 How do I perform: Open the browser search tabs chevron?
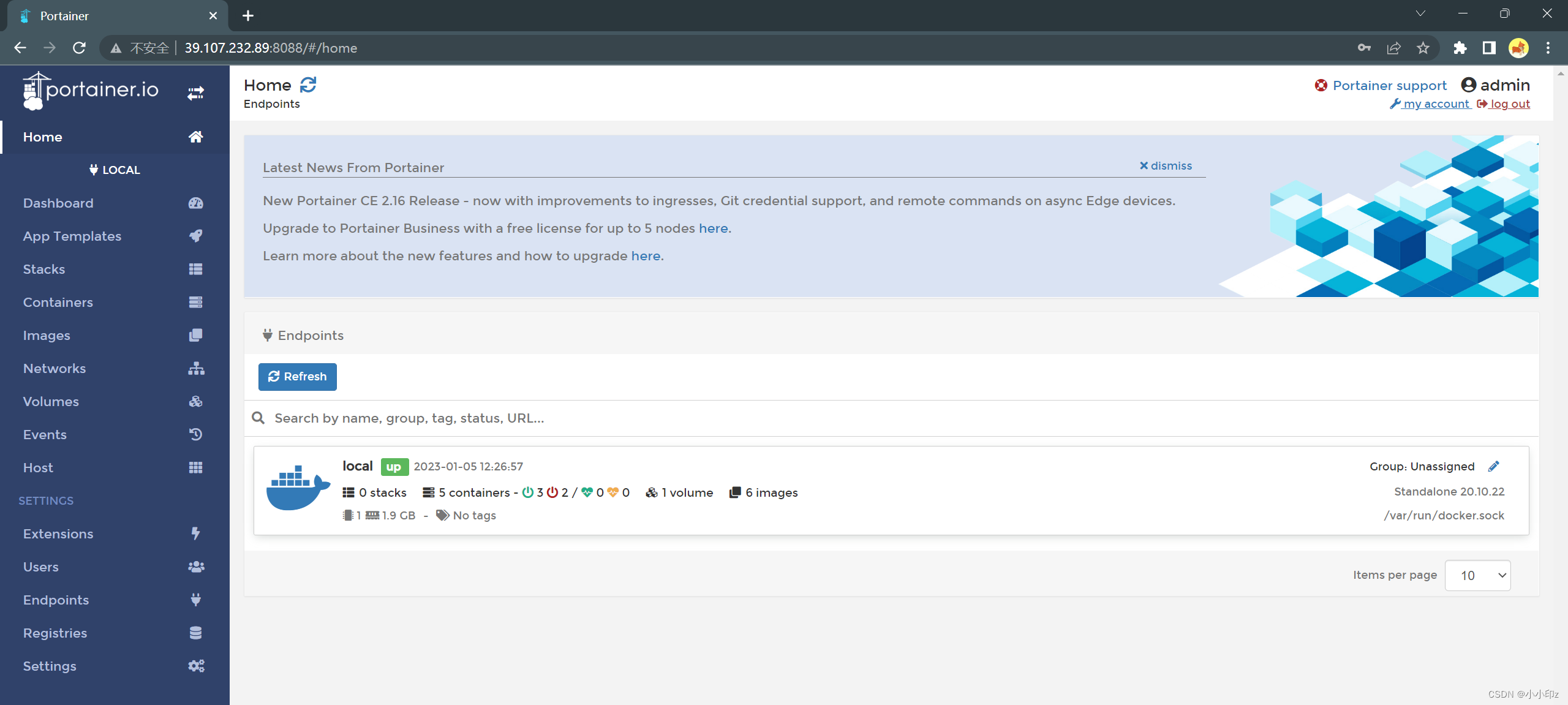(1420, 13)
